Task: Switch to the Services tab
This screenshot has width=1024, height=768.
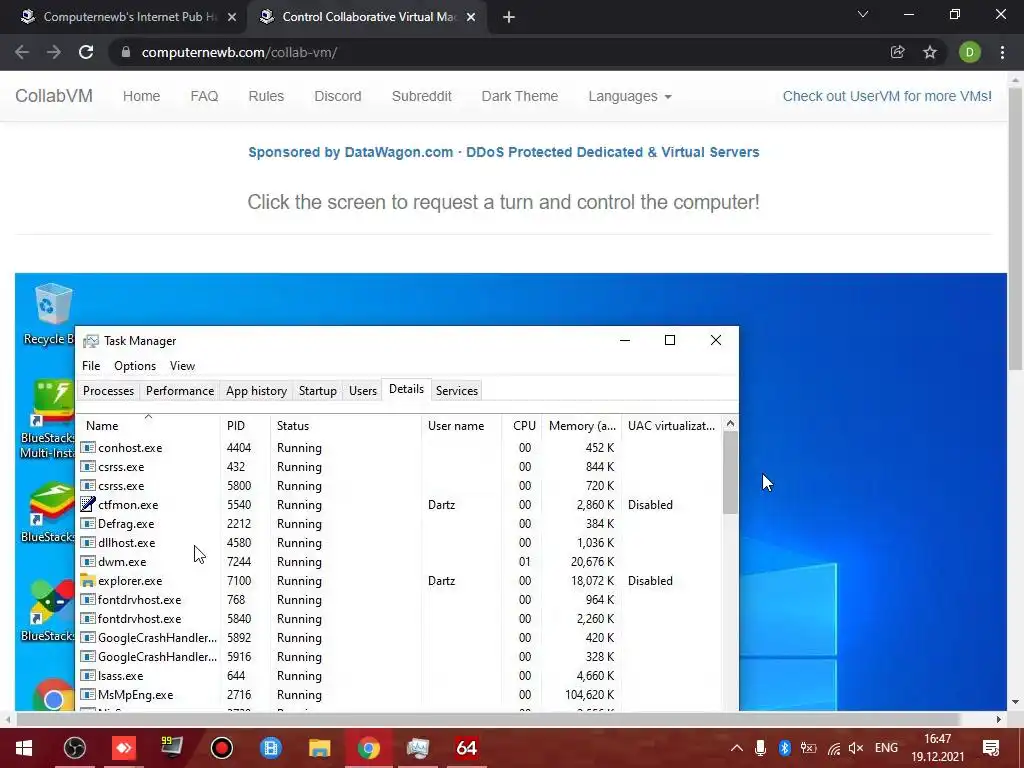Action: point(456,391)
